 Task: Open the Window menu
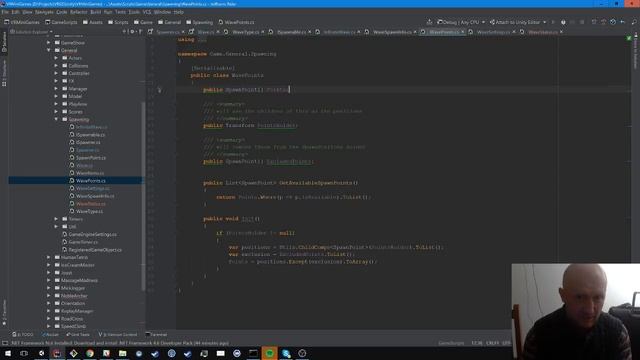[x=162, y=12]
